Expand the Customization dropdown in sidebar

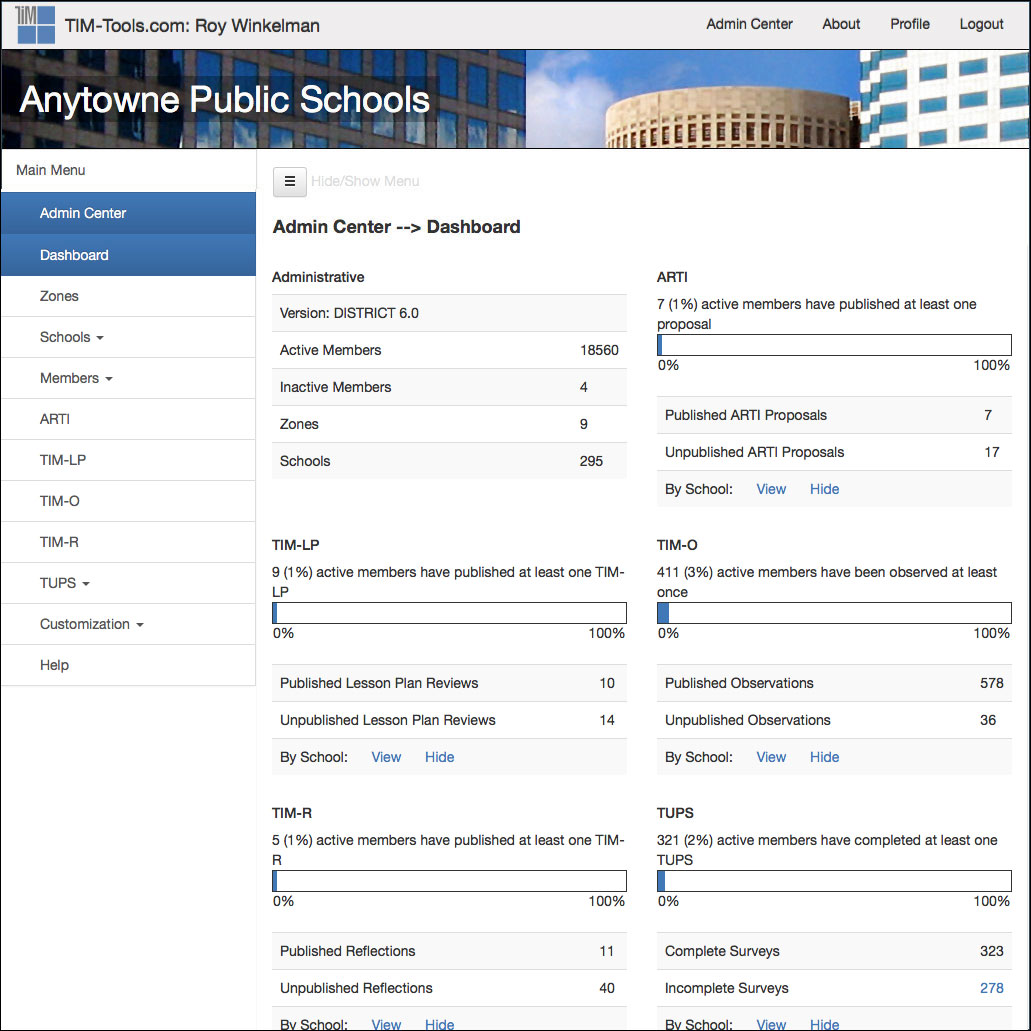[x=128, y=624]
